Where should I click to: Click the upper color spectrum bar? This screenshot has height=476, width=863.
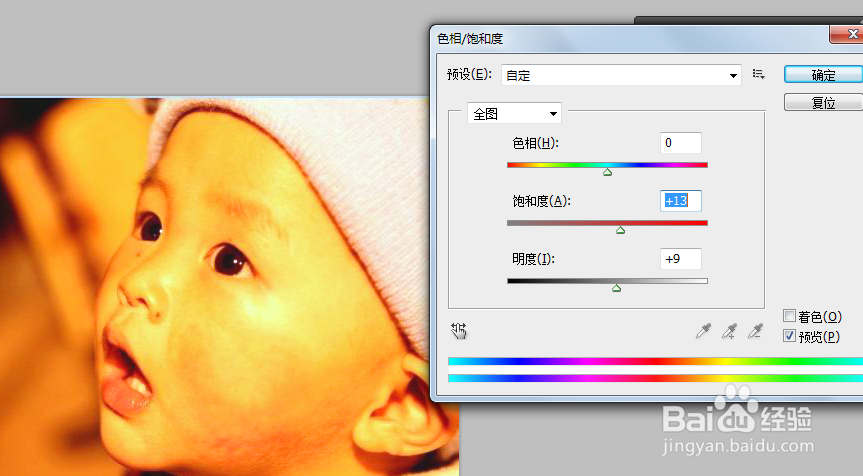click(655, 362)
